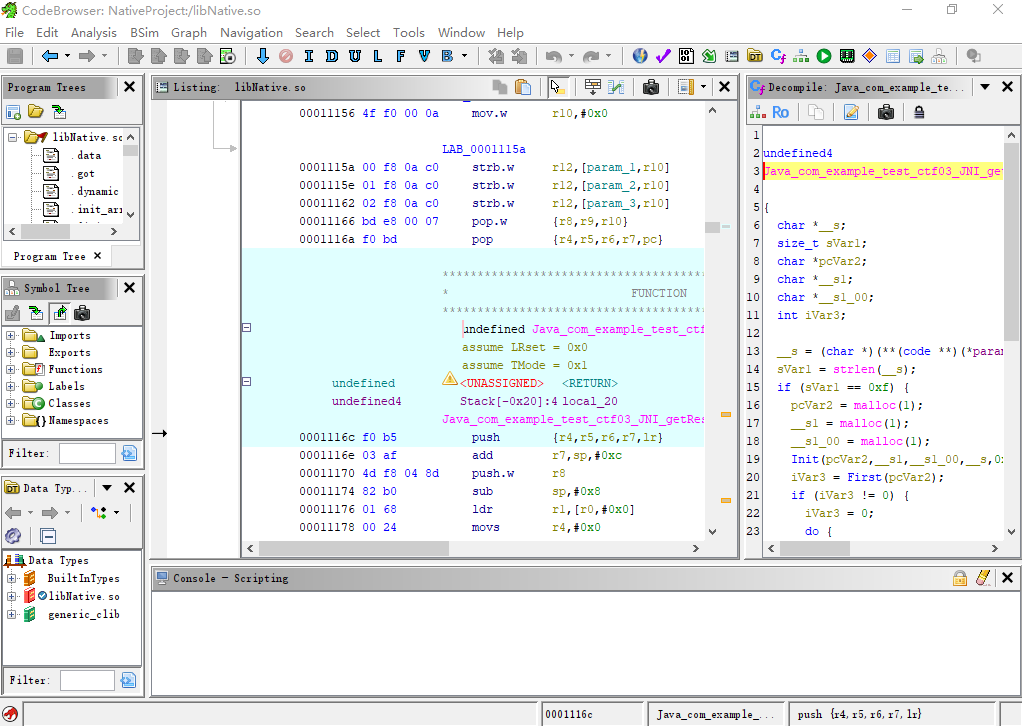
Task: Click the gear icon in Data Type Manager
Action: point(13,536)
